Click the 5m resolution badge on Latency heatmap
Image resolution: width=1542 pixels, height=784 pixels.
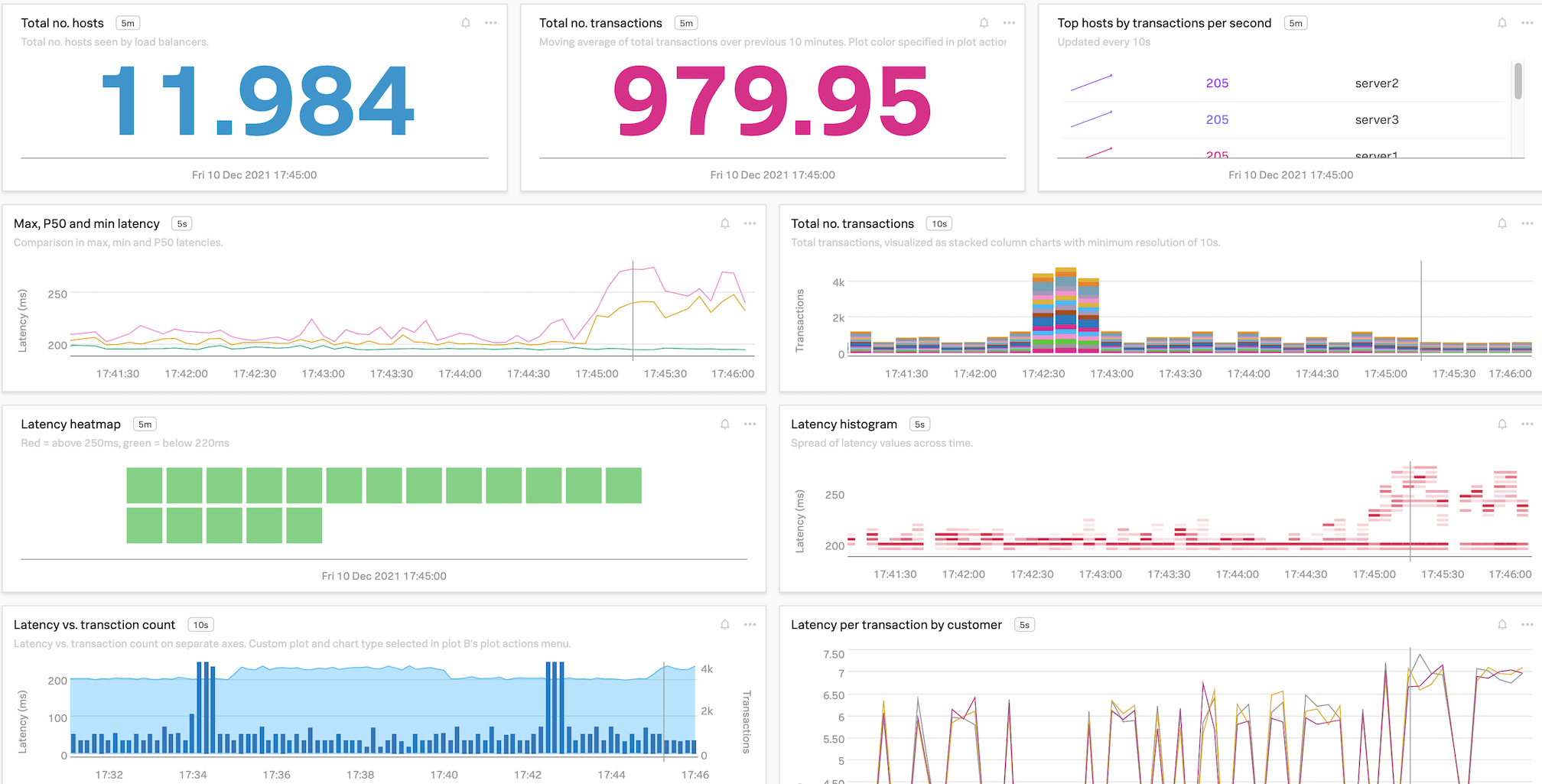click(145, 425)
